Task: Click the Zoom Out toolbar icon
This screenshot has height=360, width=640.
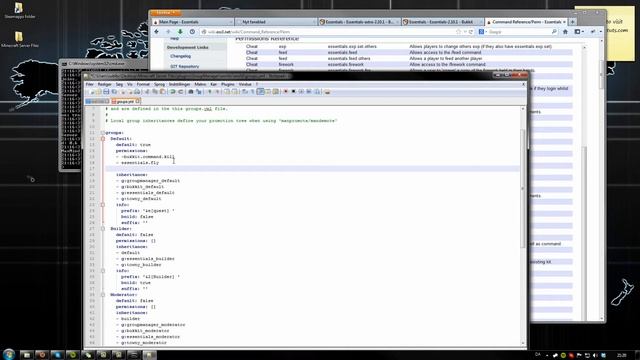Action: tap(218, 91)
